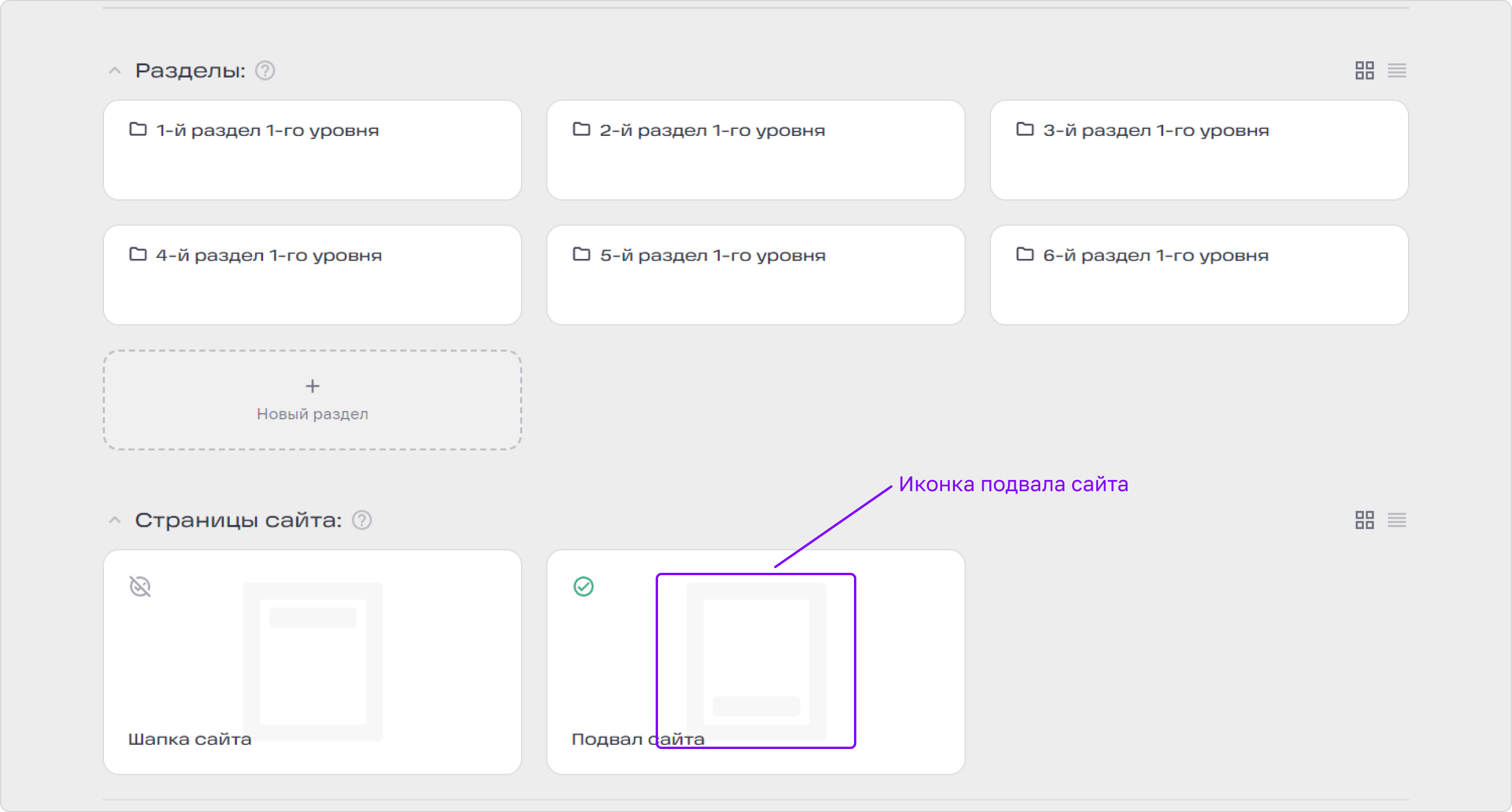Click folder icon of 6-й раздел
This screenshot has height=812, width=1512.
pyautogui.click(x=1024, y=254)
